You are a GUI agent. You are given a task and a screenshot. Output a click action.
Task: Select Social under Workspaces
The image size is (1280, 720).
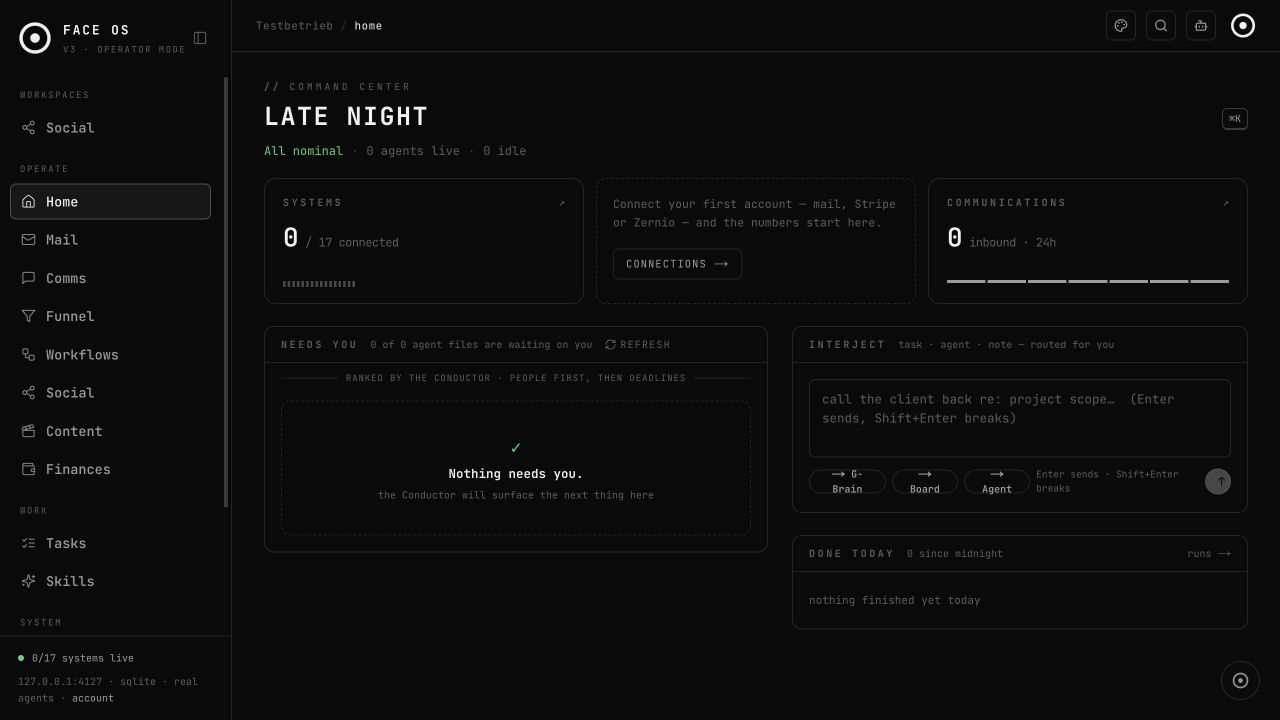pyautogui.click(x=110, y=128)
